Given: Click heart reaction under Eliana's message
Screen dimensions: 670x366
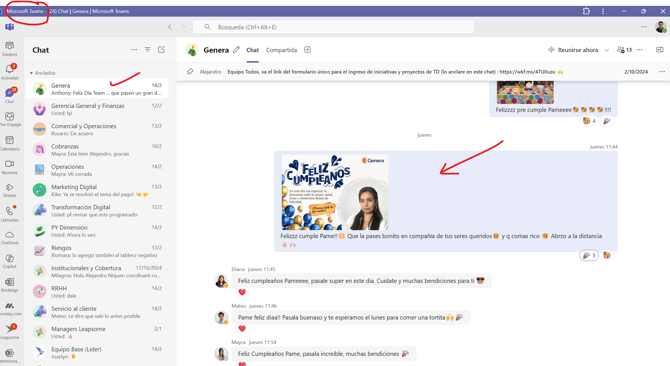Looking at the screenshot, I should pos(242,292).
